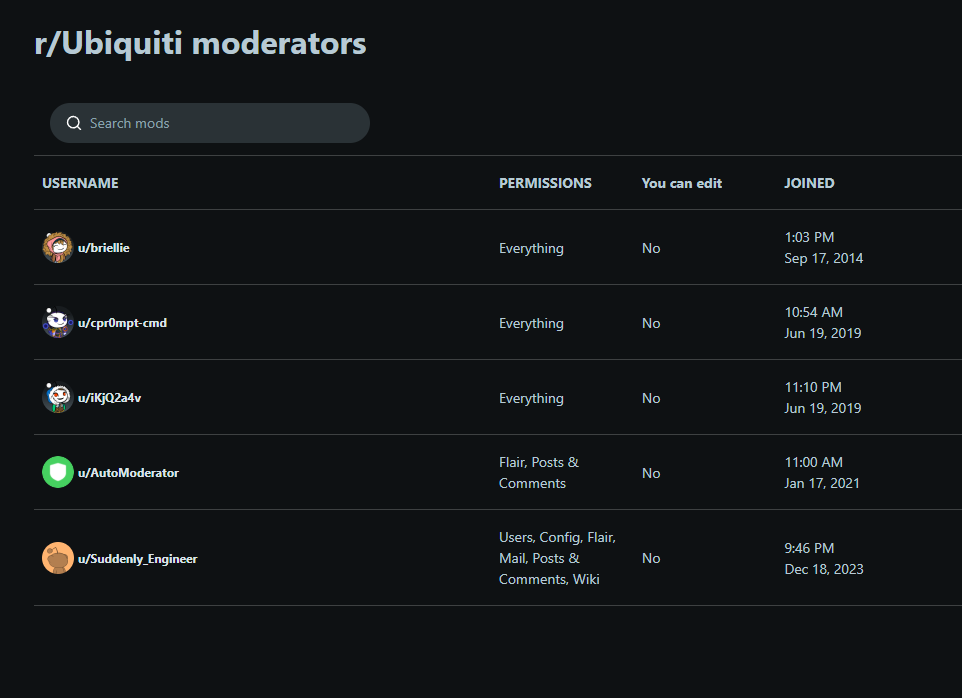Click Suddenly_Engineer's Users, Config, Flair permissions
This screenshot has height=698, width=962.
[x=557, y=558]
